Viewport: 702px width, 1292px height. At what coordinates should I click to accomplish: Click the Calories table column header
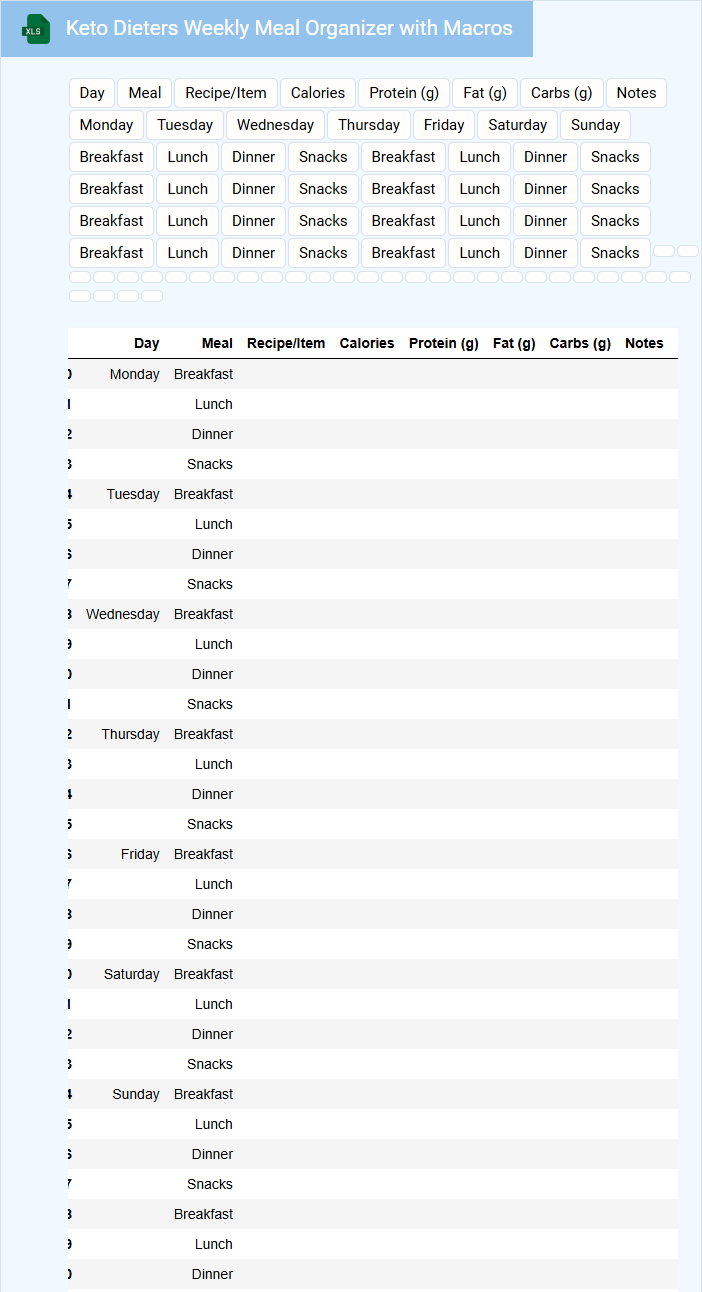(x=367, y=343)
